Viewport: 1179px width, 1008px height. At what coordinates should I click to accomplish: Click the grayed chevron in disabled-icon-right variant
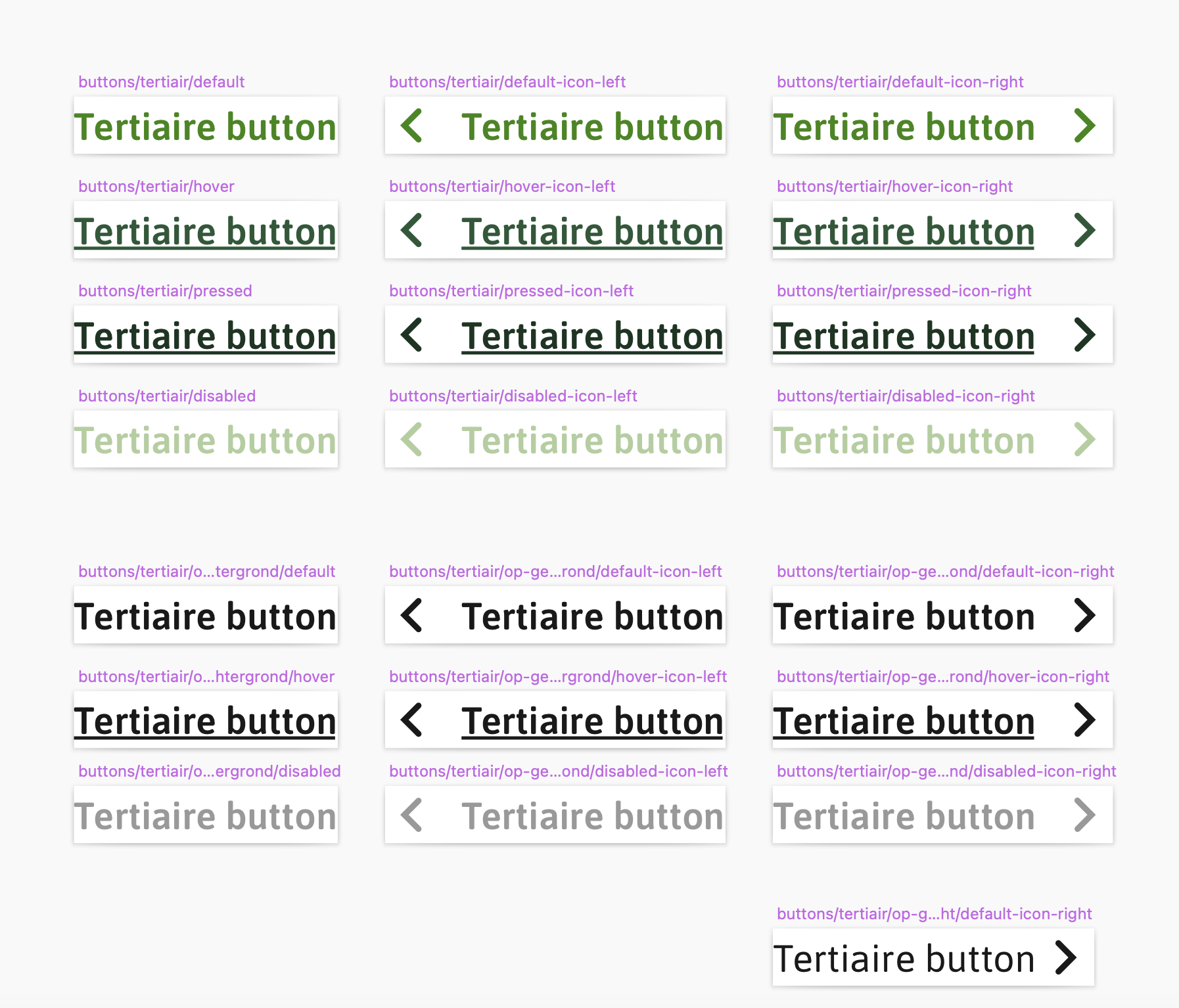click(x=1085, y=440)
